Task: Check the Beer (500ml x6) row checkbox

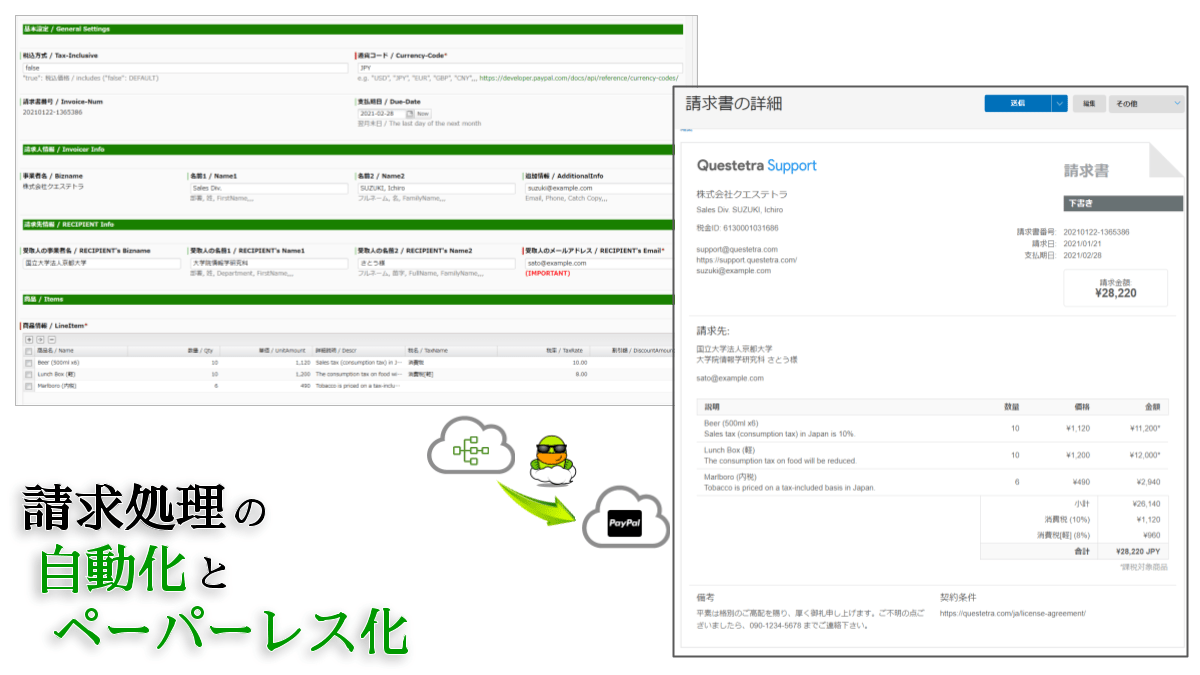Action: click(x=28, y=362)
